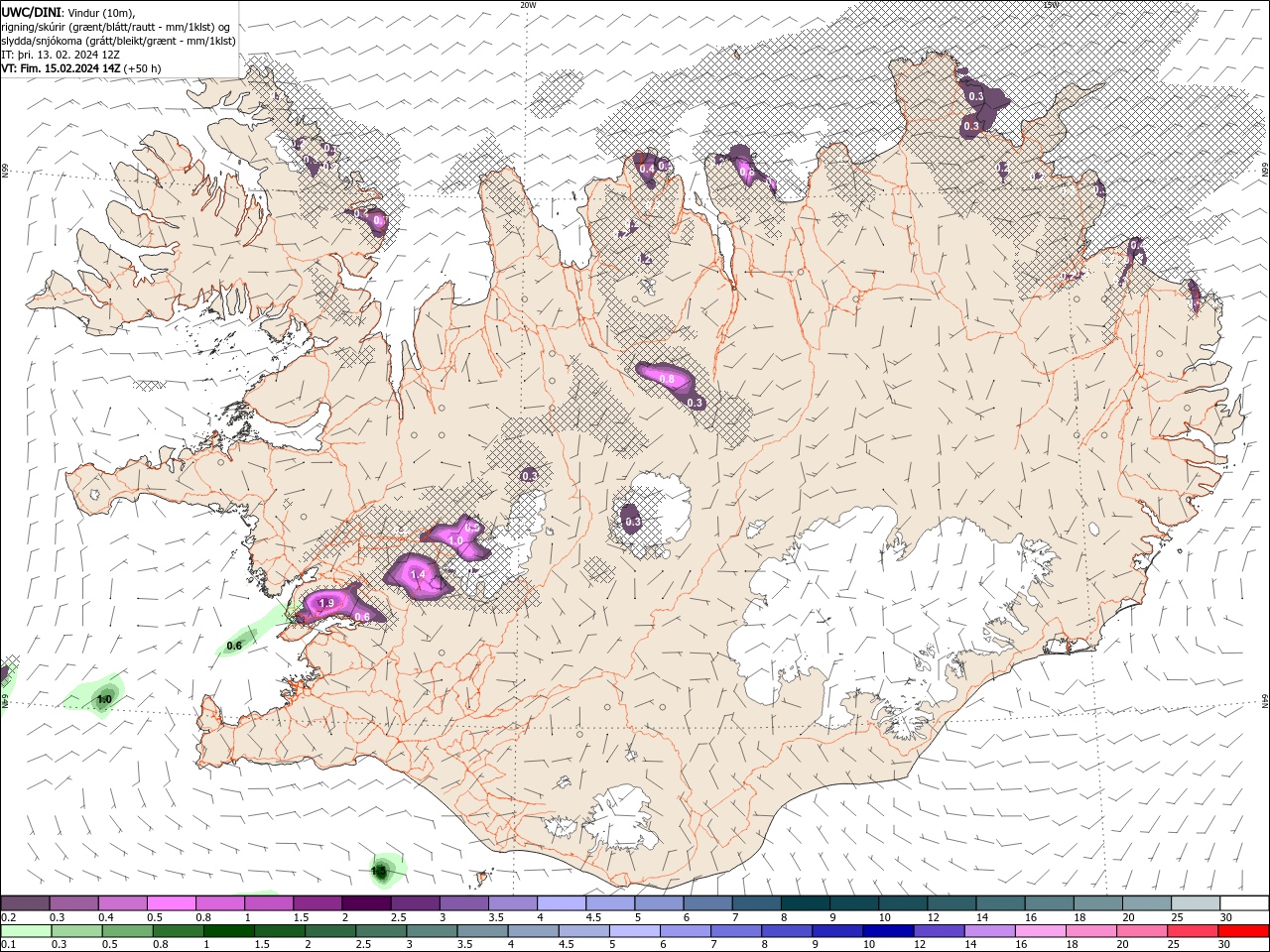Viewport: 1270px width, 952px height.
Task: Click upper legend swatch starting at 0.5
Action: pyautogui.click(x=171, y=903)
